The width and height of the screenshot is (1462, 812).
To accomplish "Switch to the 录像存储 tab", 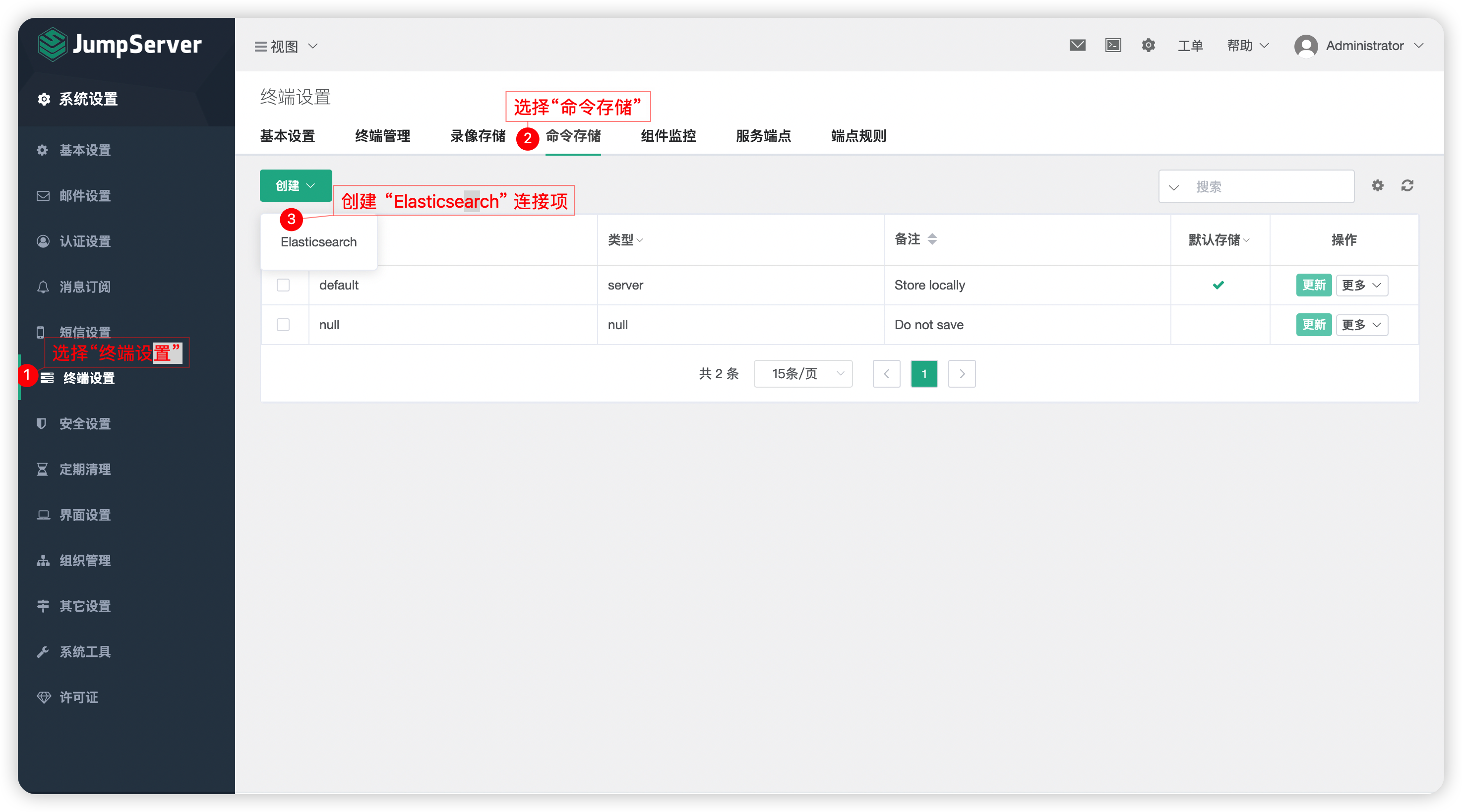I will 477,136.
